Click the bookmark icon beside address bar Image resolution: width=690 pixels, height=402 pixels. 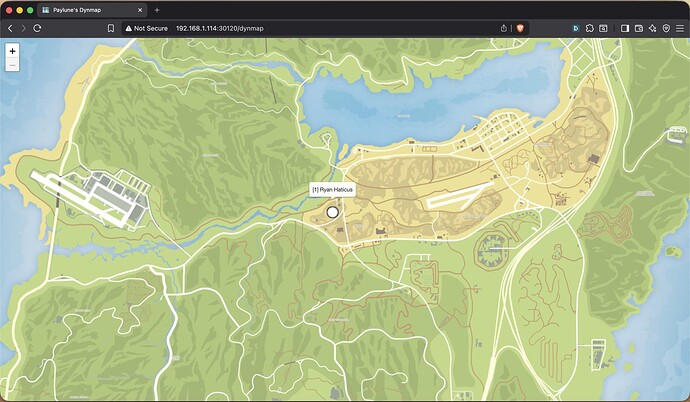coord(111,29)
